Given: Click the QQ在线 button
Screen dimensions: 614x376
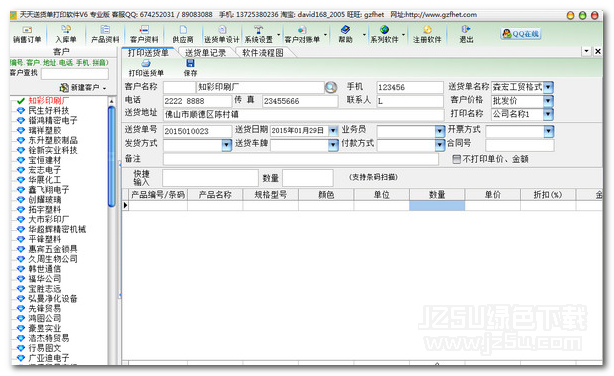Looking at the screenshot, I should pos(521,34).
